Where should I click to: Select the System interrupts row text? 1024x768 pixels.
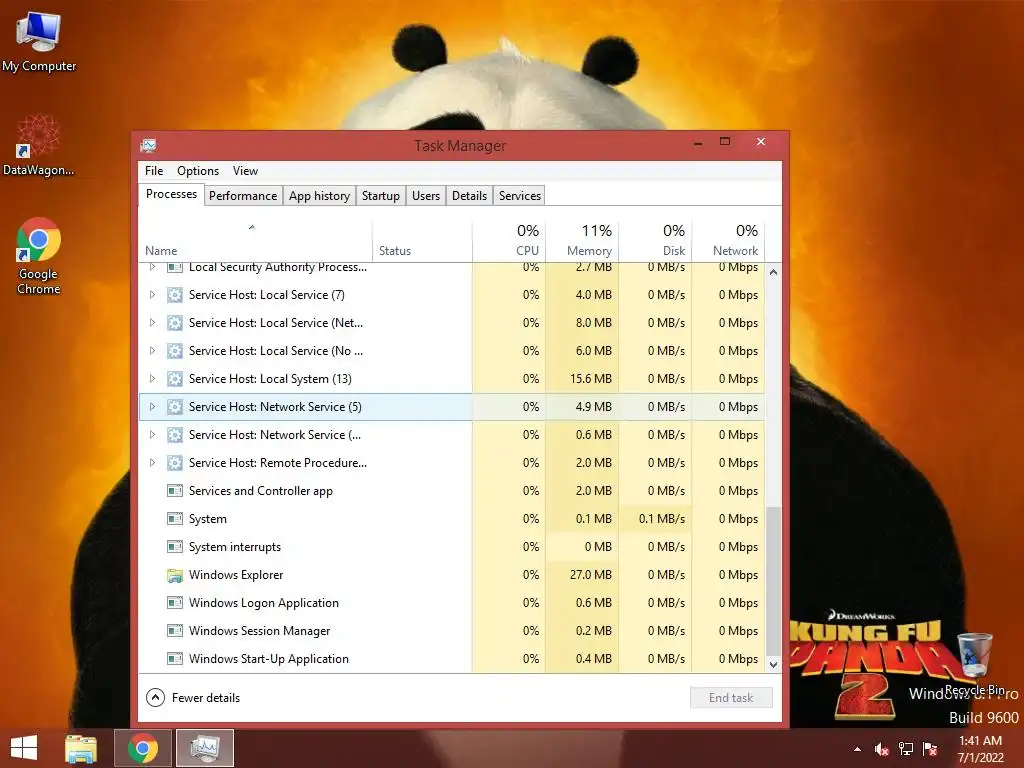pyautogui.click(x=234, y=547)
